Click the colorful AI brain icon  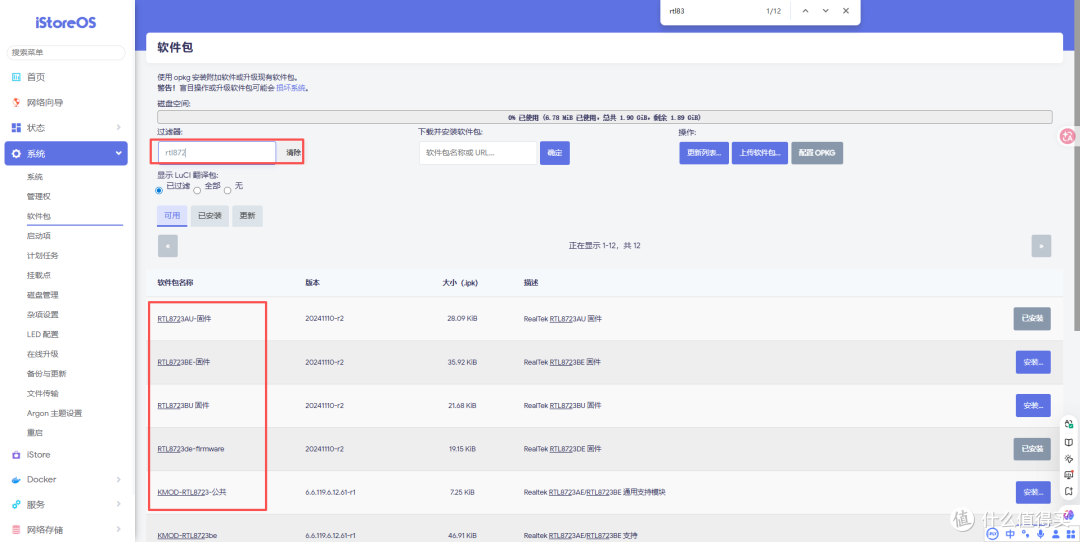click(1068, 515)
